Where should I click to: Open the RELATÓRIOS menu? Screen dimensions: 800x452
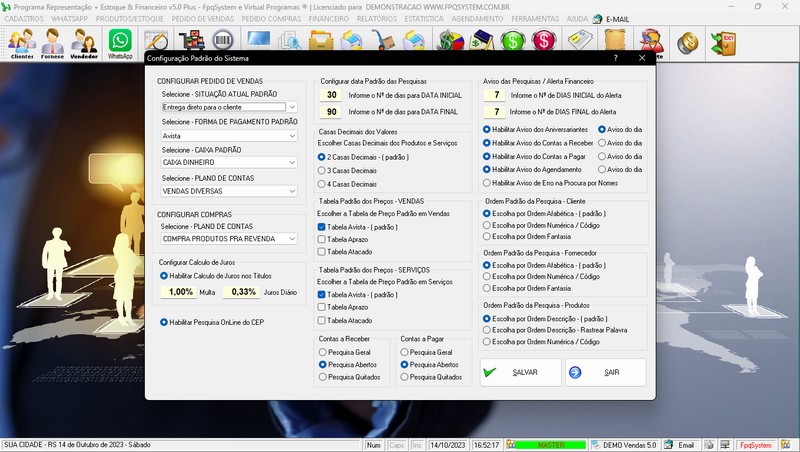pyautogui.click(x=376, y=19)
